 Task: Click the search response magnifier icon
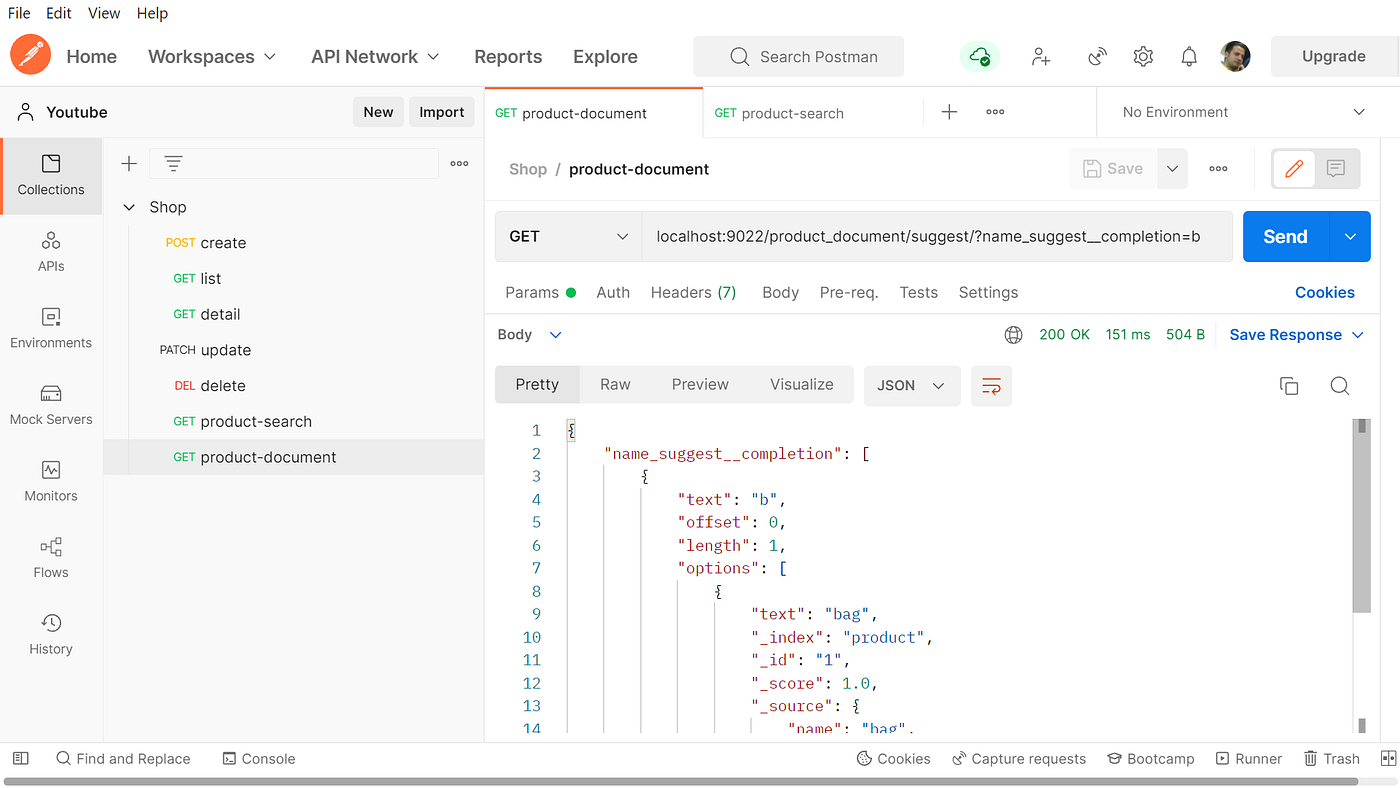(x=1340, y=386)
